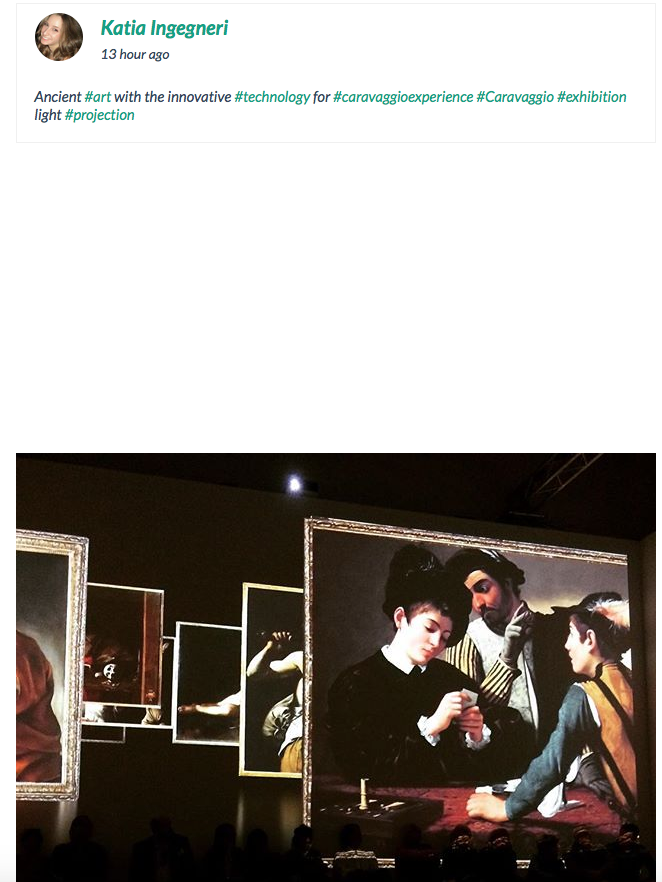Click the bright projector light in the photo
662x882 pixels.
point(295,484)
